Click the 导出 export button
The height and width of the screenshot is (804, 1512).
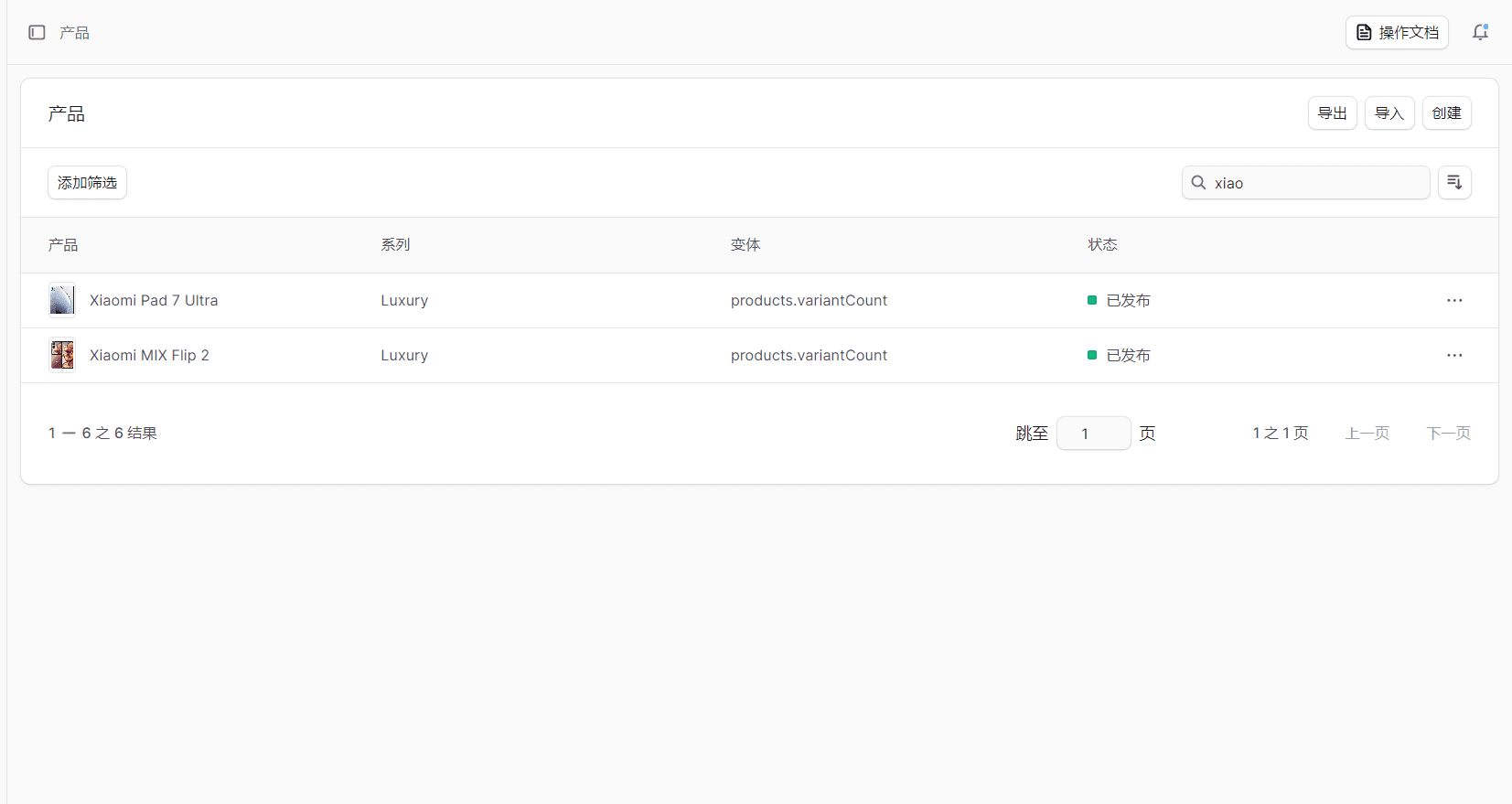click(x=1332, y=113)
